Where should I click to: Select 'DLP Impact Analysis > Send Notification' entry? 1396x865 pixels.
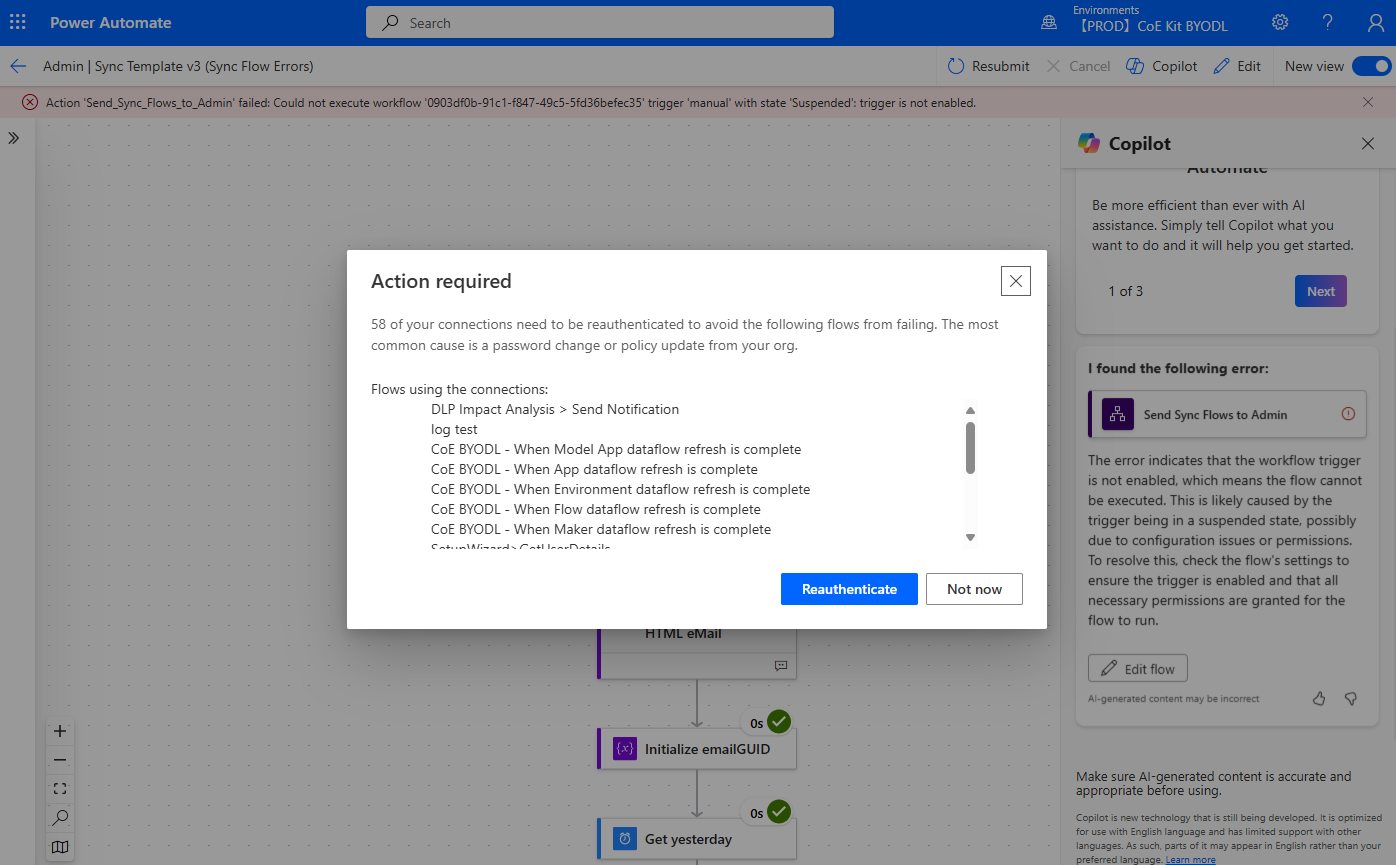click(x=555, y=409)
